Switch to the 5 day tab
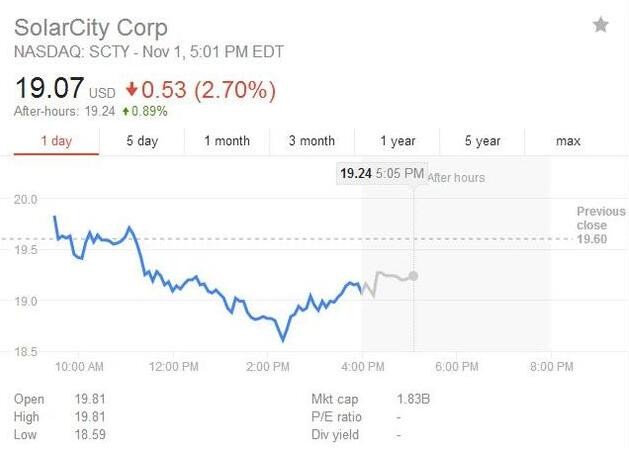 [x=142, y=141]
